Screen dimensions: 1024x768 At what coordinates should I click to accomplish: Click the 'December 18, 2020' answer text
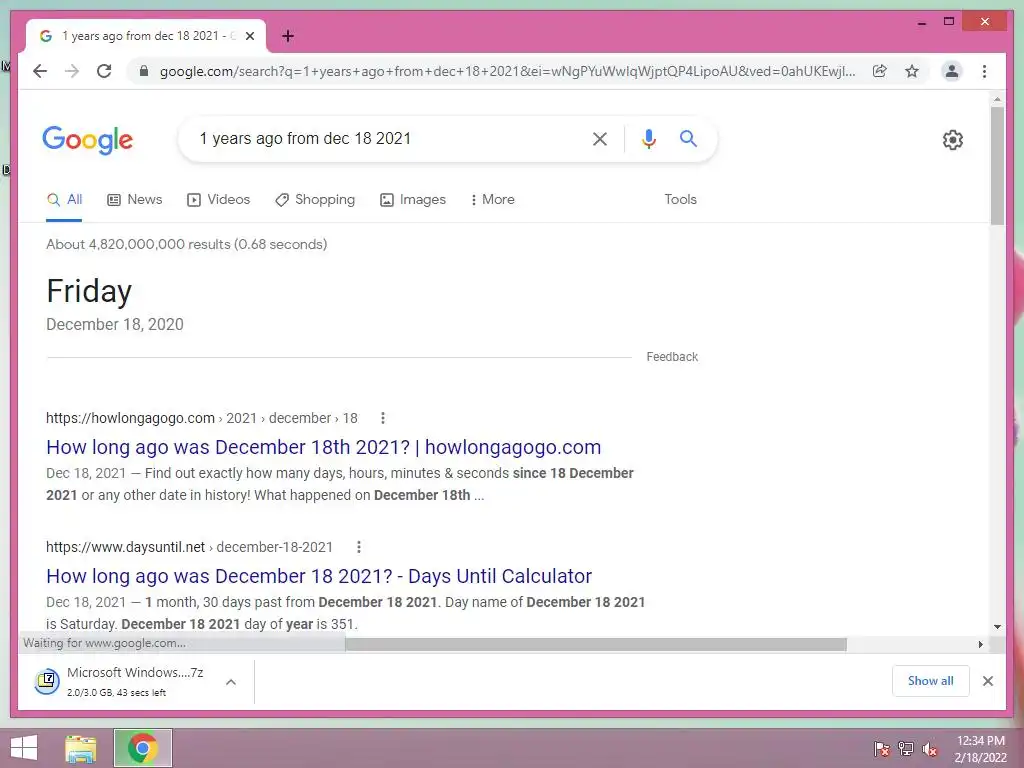tap(115, 325)
